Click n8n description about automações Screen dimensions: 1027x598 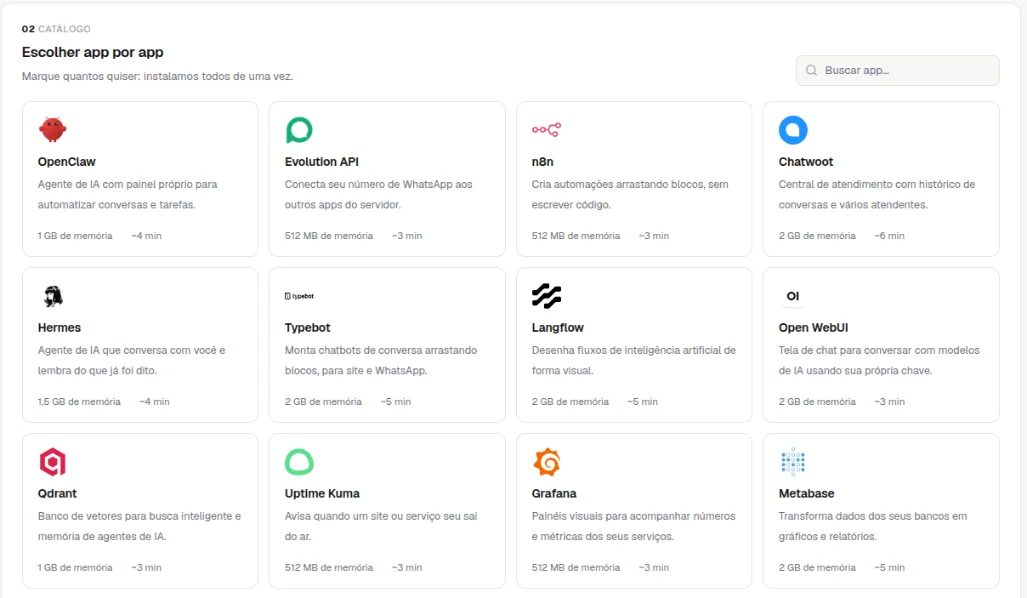coord(629,195)
